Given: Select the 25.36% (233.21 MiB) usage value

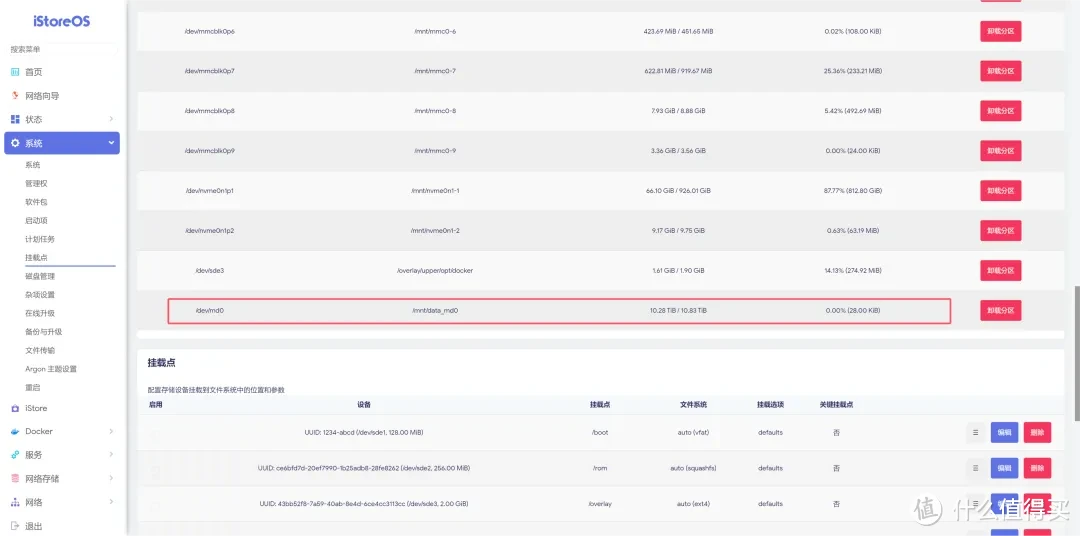Looking at the screenshot, I should point(853,71).
